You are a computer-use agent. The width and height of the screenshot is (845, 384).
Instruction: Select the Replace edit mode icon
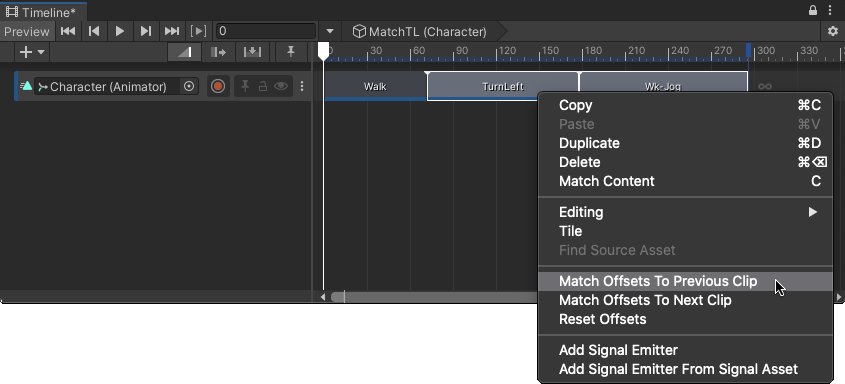tap(252, 52)
